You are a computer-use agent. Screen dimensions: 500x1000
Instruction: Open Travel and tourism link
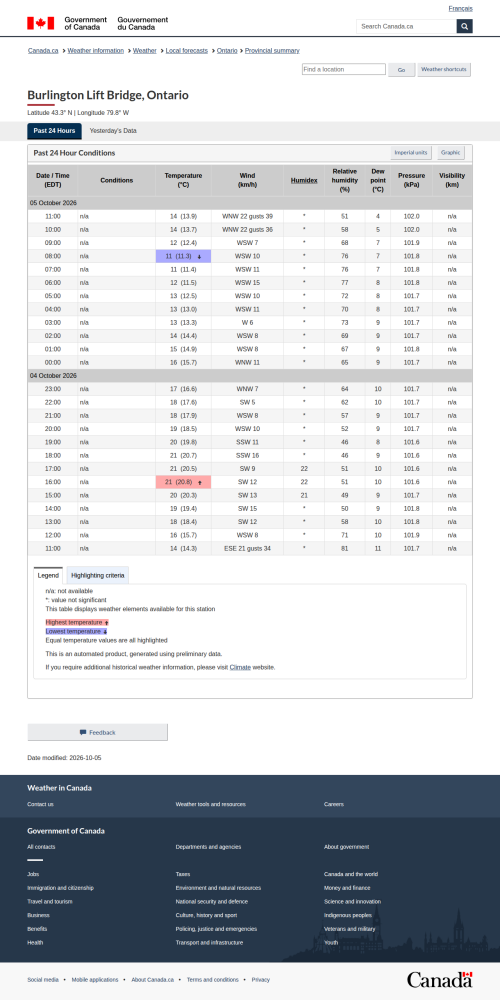pyautogui.click(x=50, y=902)
